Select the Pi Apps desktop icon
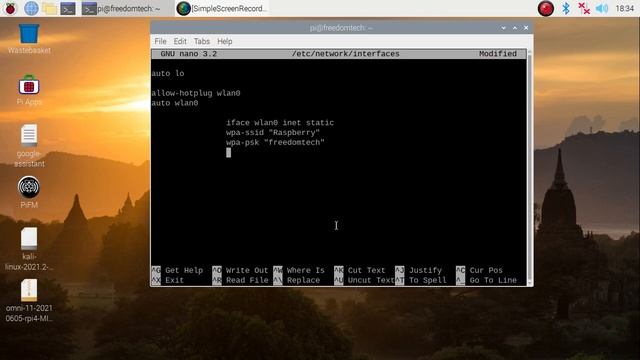This screenshot has width=640, height=360. (29, 91)
